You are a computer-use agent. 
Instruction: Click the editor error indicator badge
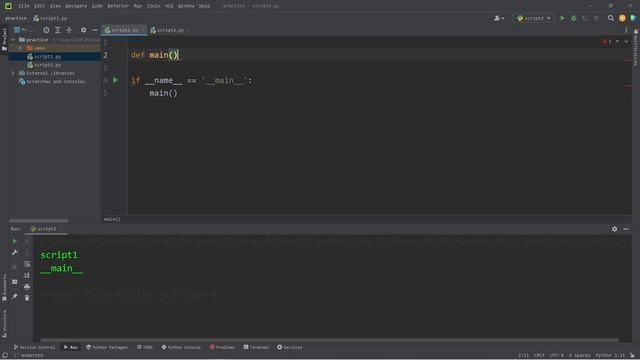(x=607, y=42)
